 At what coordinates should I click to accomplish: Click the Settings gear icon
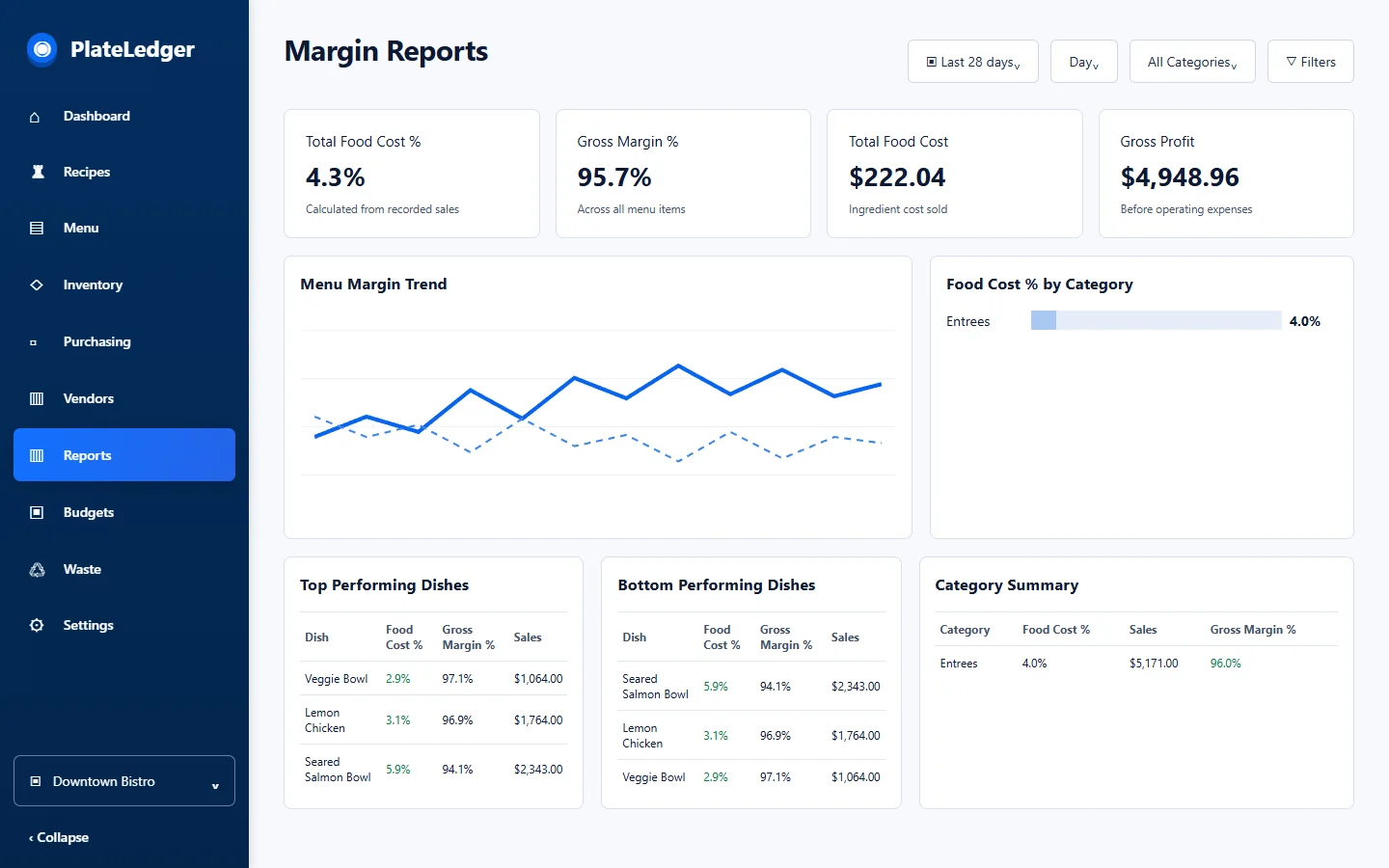coord(37,625)
